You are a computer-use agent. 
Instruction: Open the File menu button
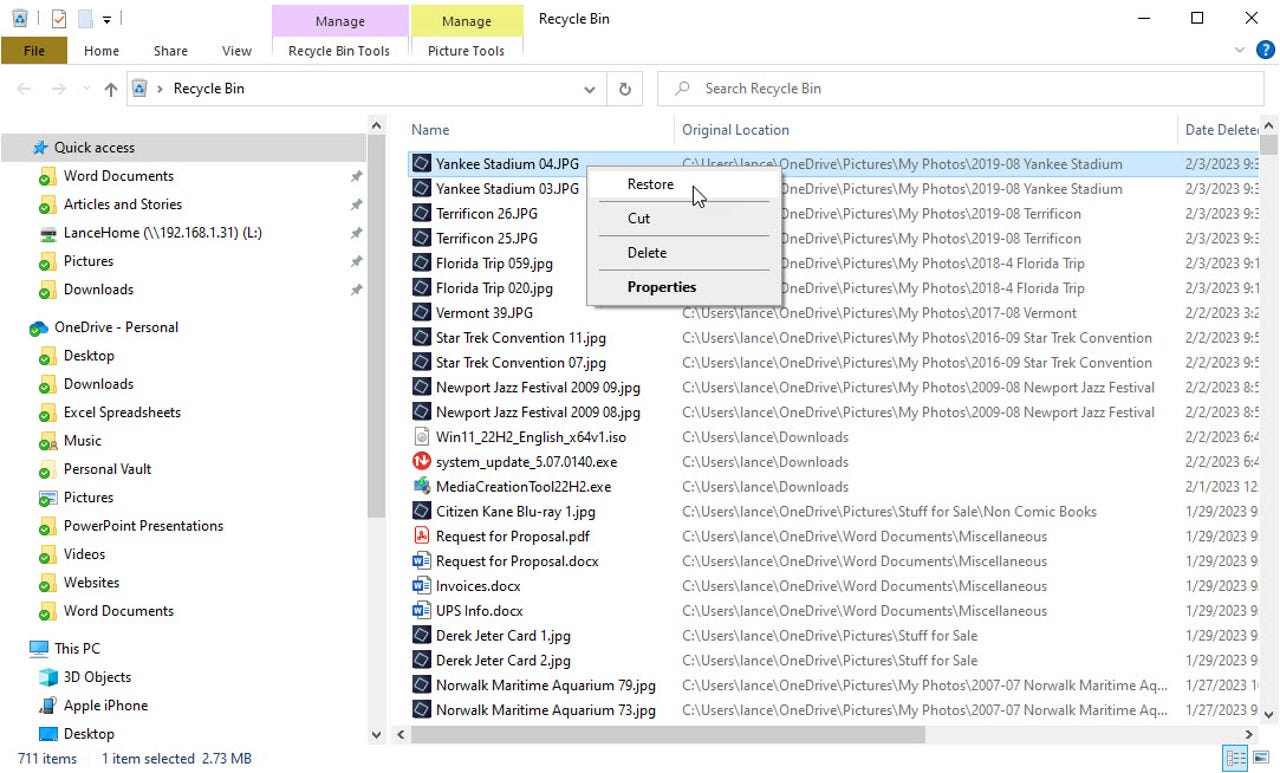(x=34, y=51)
